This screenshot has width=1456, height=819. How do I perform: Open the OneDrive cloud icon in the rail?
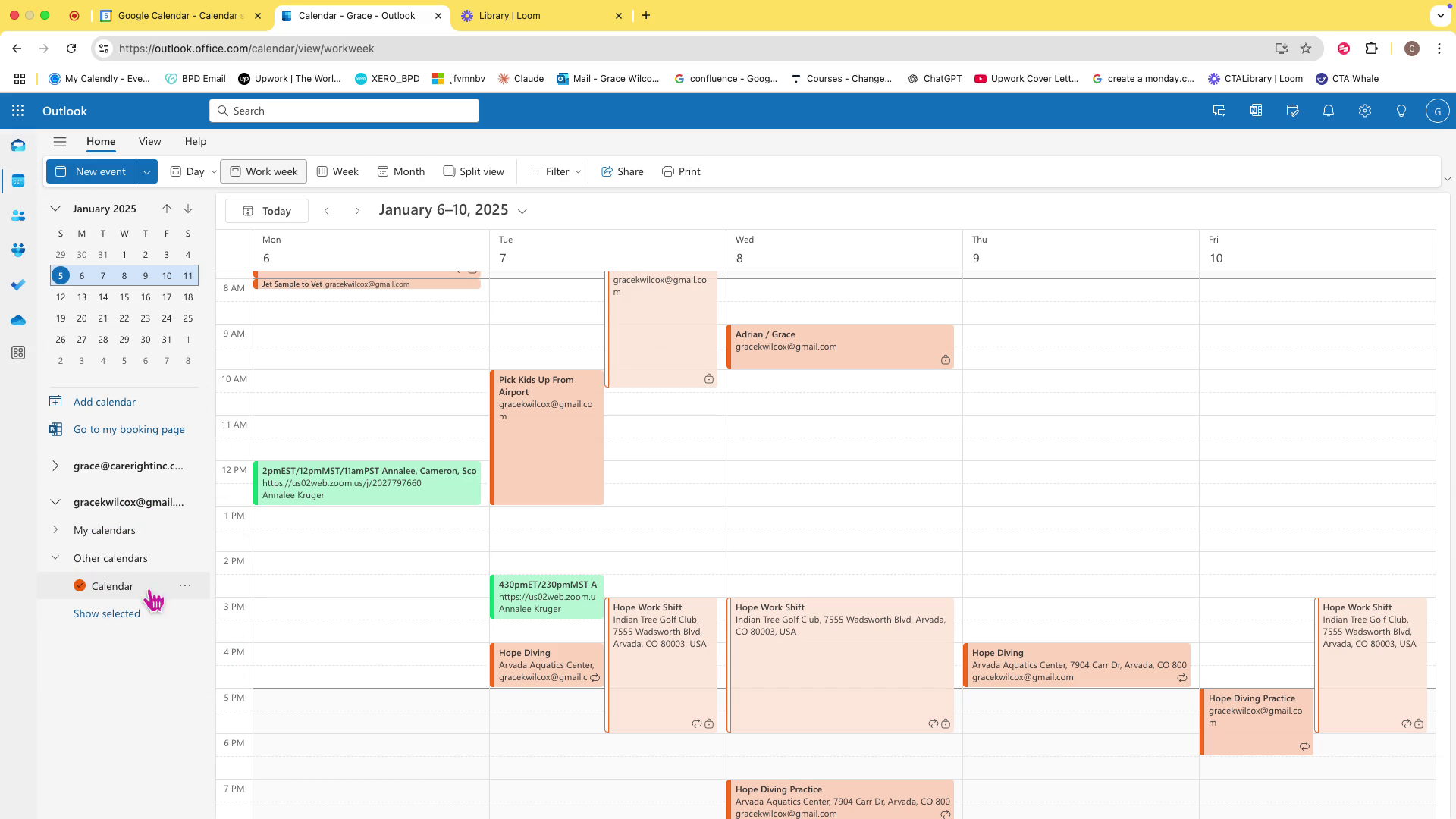tap(18, 321)
